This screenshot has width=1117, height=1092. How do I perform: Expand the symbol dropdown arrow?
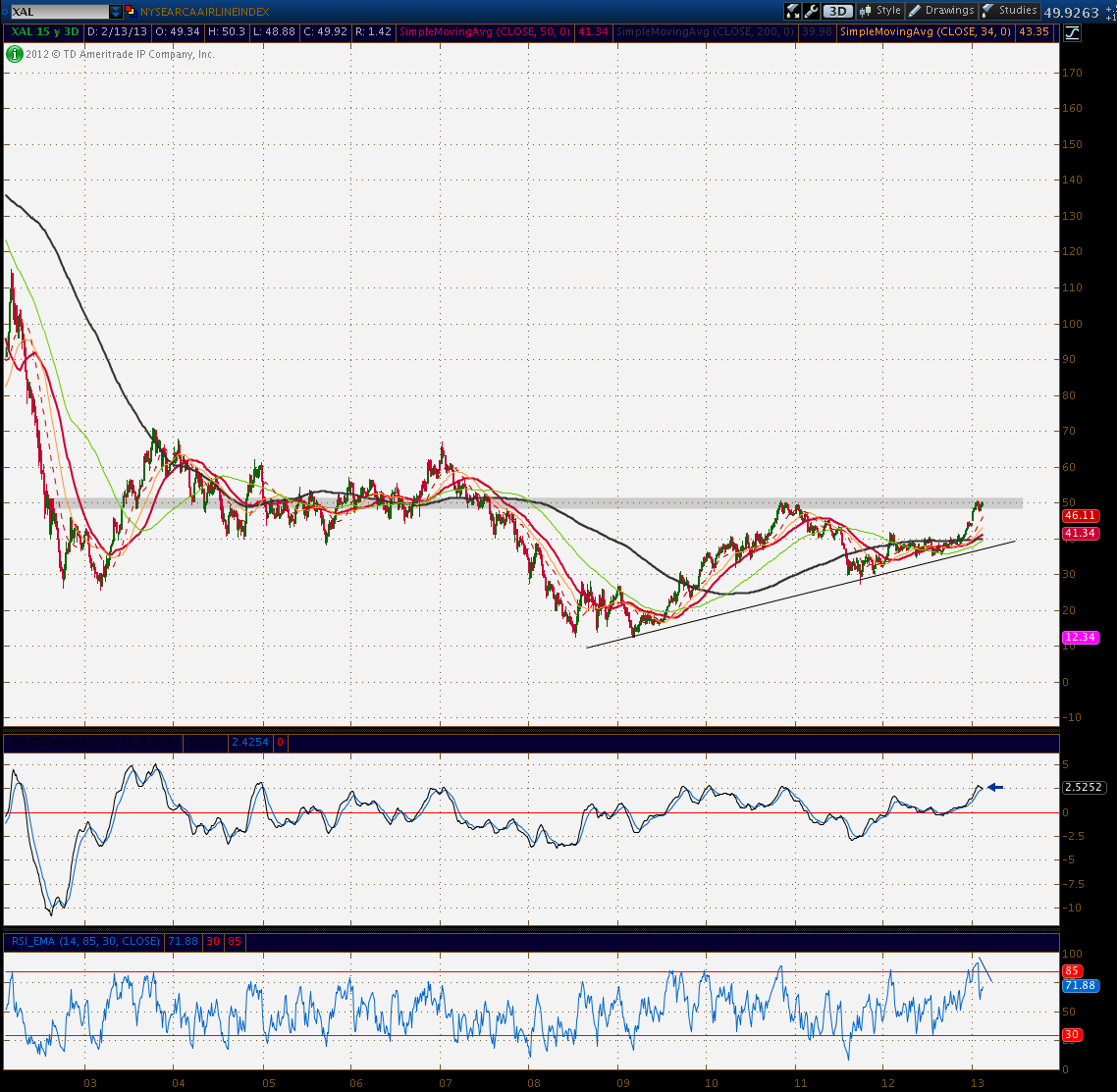[116, 12]
